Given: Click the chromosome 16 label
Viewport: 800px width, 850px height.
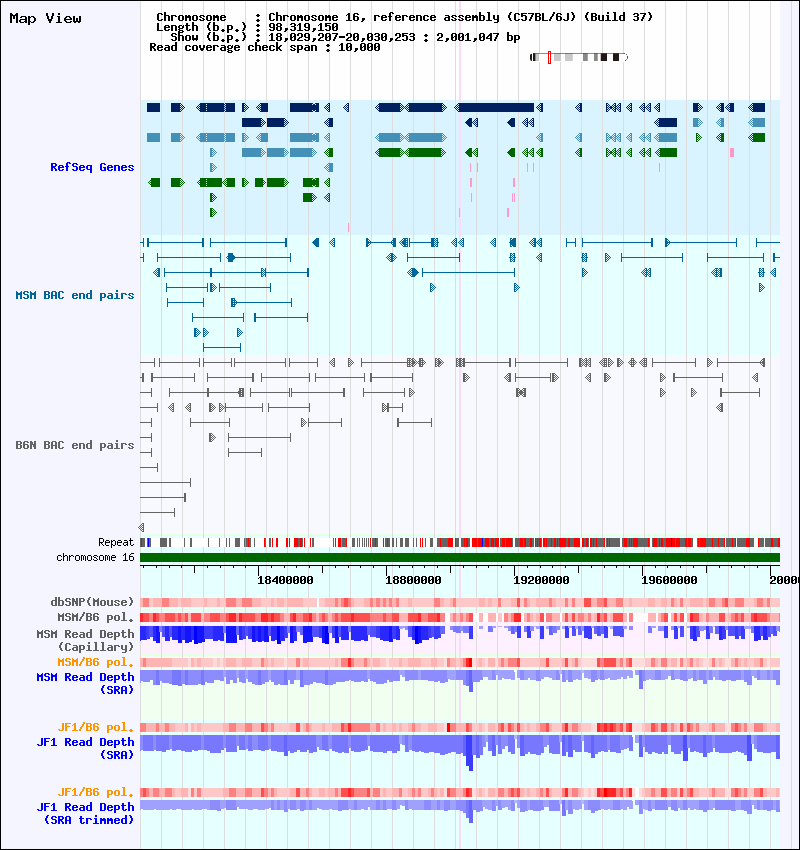Looking at the screenshot, I should [95, 557].
